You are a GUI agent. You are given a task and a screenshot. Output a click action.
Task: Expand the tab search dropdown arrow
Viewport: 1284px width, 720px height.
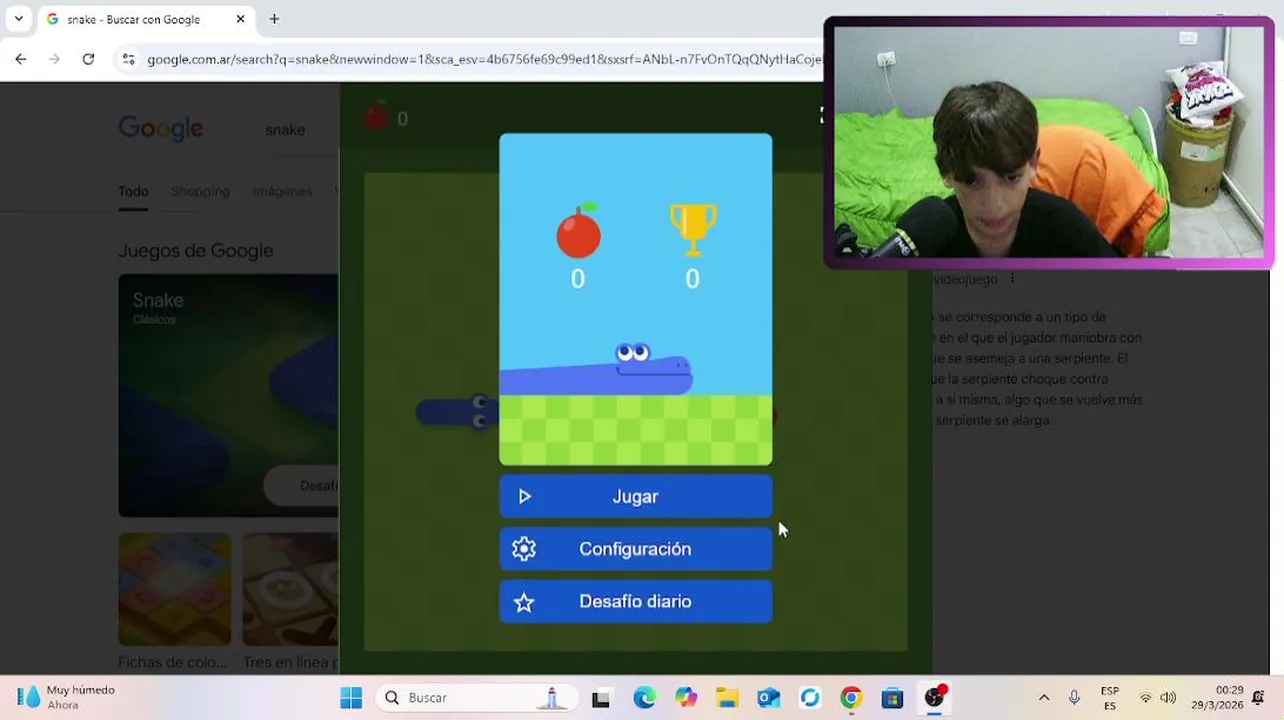click(x=18, y=19)
